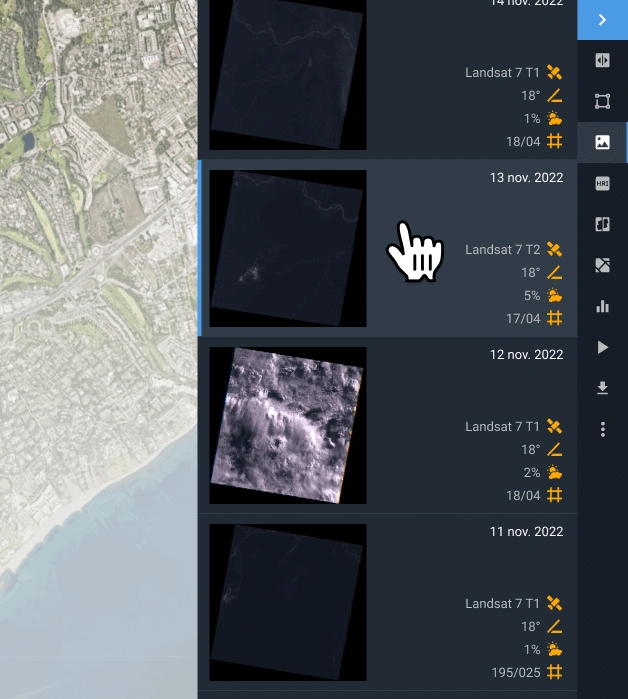Screen dimensions: 628x699
Task: Select the 13 nov. 2022 scene thumbnail
Action: point(288,248)
